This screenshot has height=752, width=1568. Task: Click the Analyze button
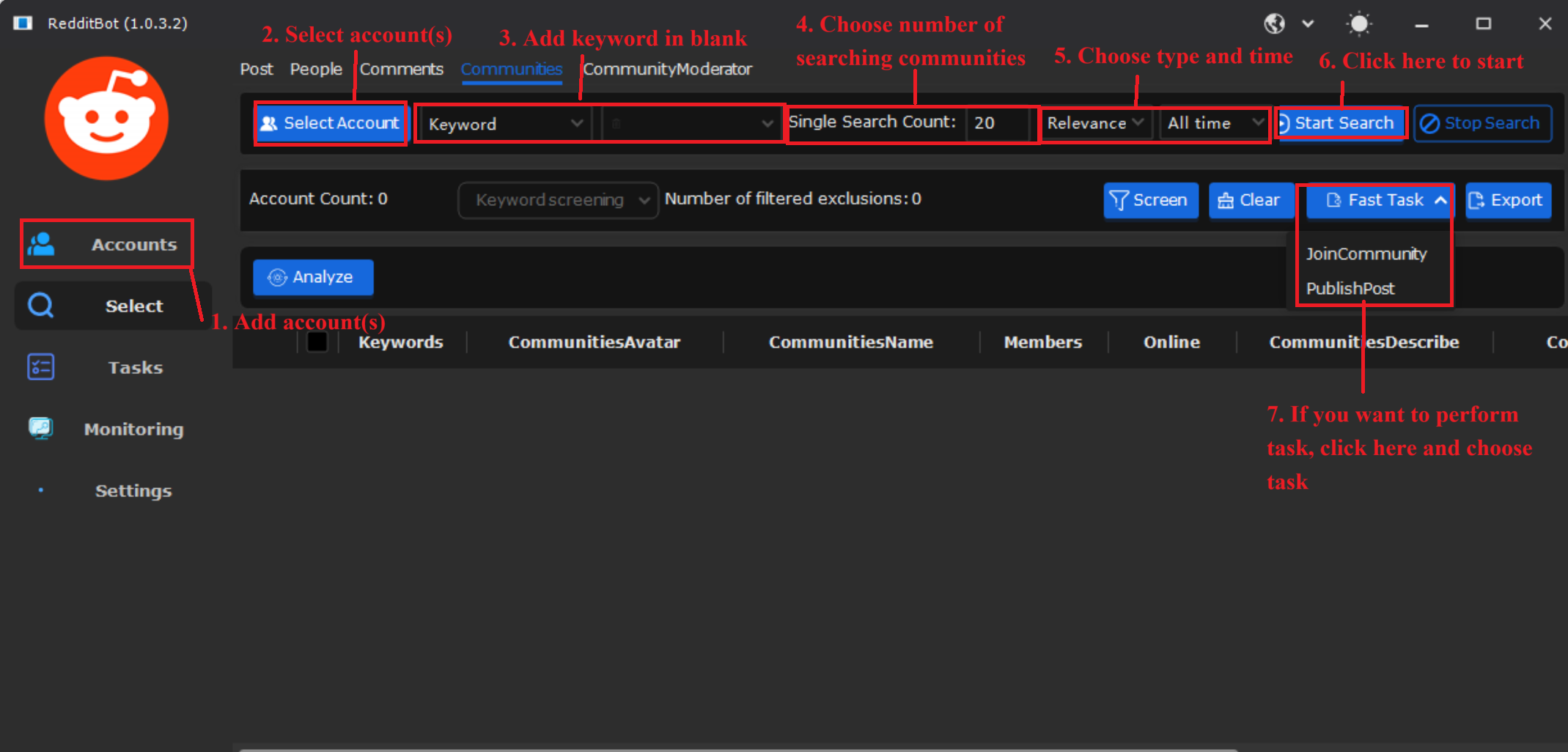tap(313, 277)
